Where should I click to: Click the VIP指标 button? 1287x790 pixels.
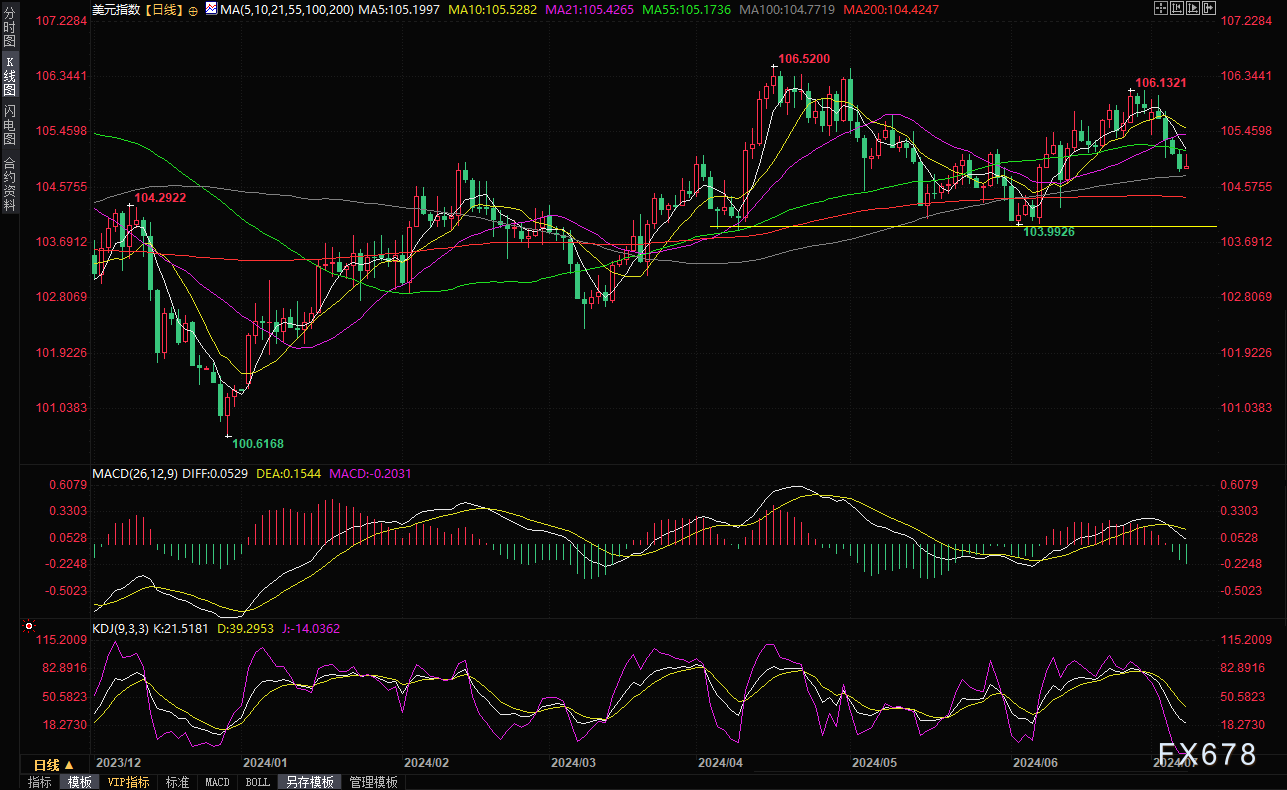(x=128, y=782)
